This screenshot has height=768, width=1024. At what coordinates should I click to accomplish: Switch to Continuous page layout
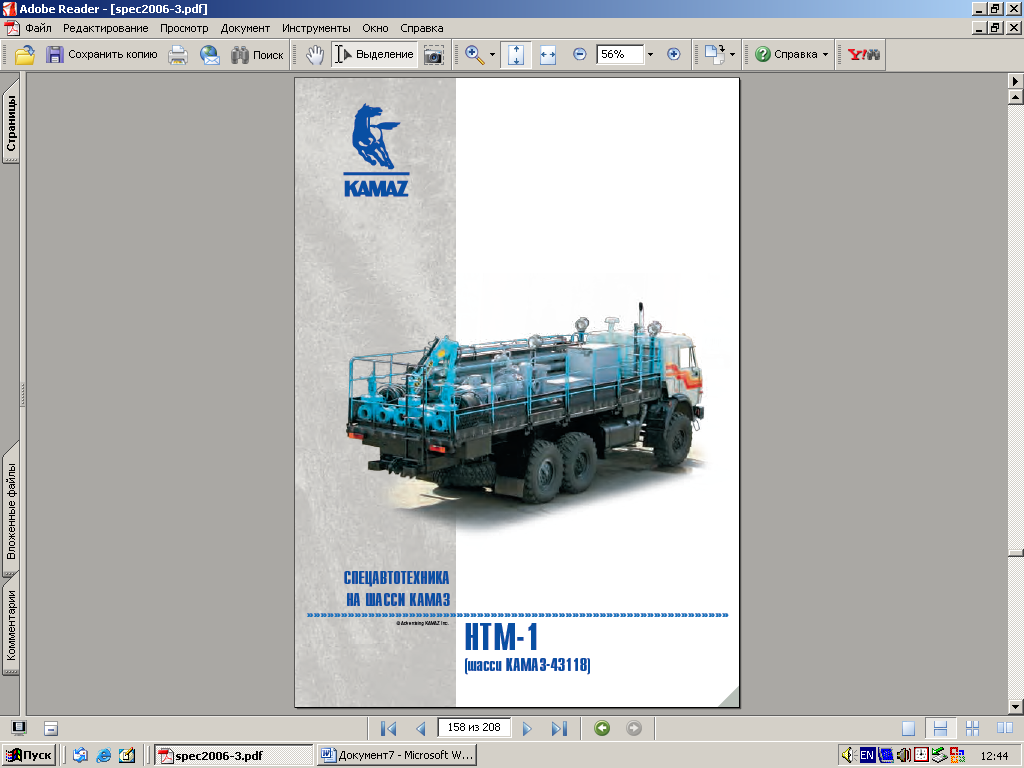(940, 728)
